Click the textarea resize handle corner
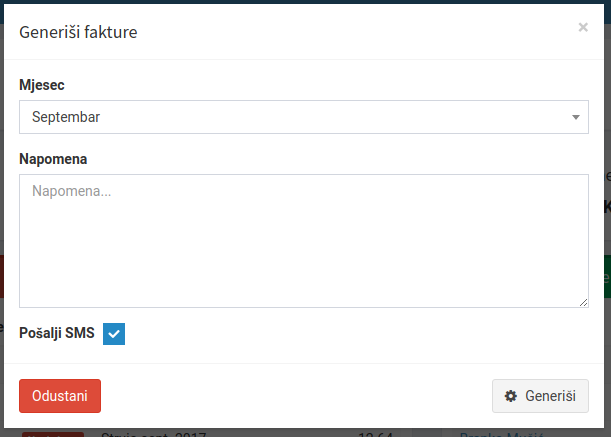 point(583,303)
